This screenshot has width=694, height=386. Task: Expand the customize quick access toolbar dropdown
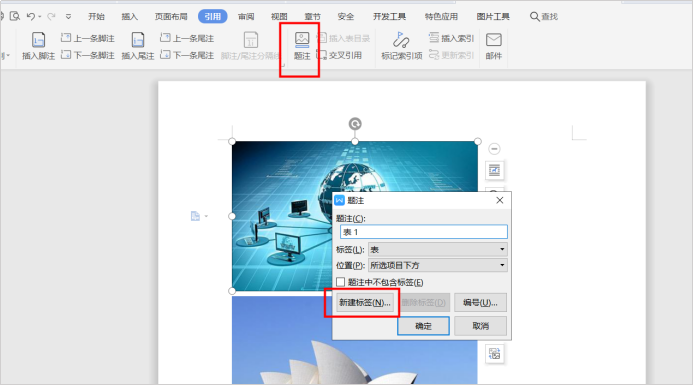point(68,17)
